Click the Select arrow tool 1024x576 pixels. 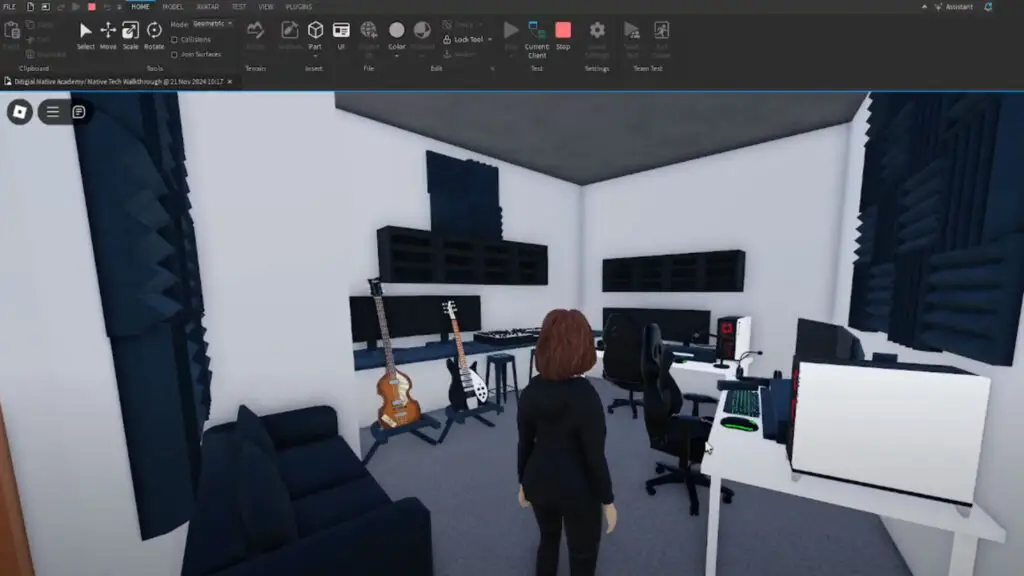(86, 34)
